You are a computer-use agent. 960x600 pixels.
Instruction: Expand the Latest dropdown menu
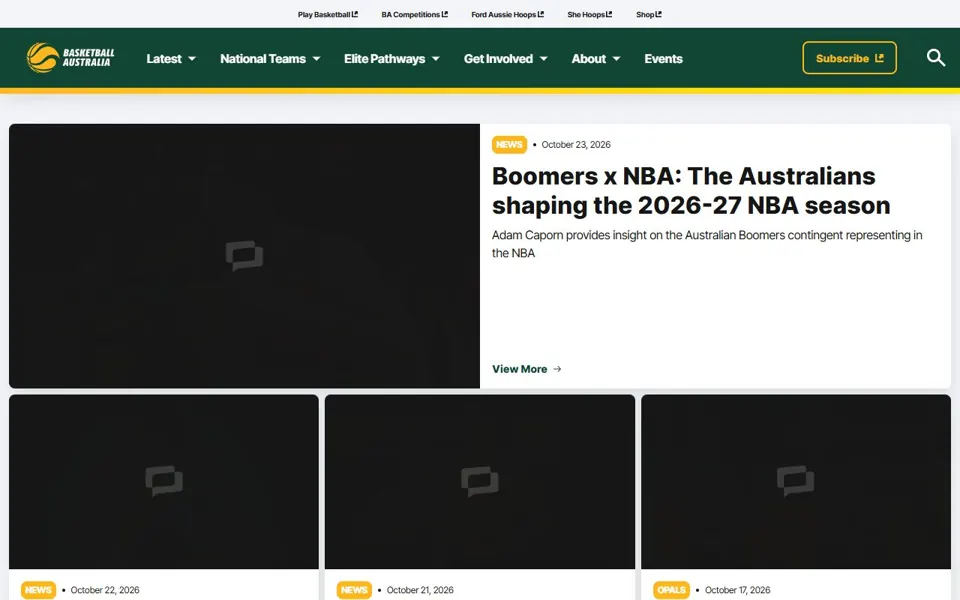point(171,59)
